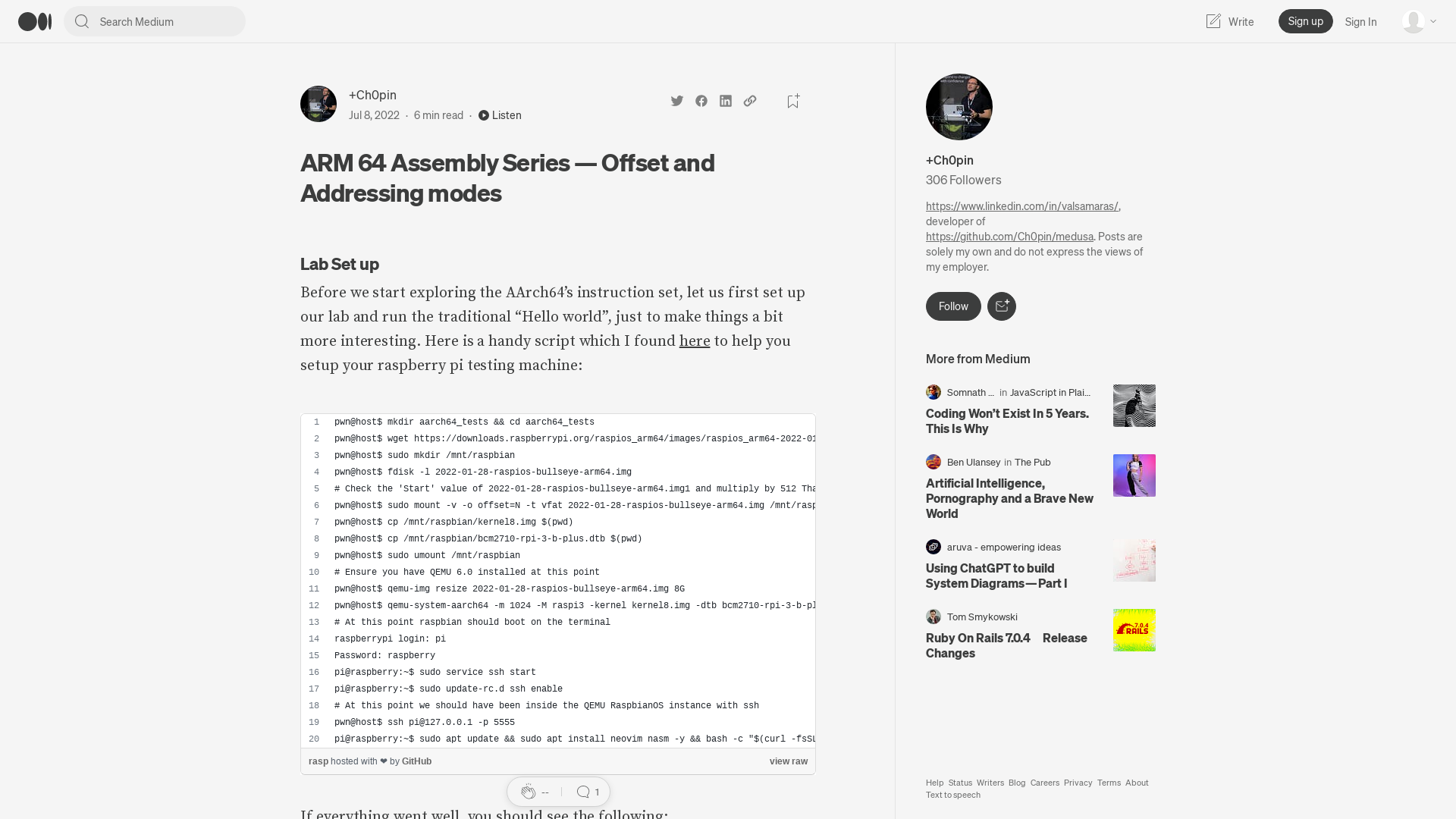The width and height of the screenshot is (1456, 819).
Task: Click the Twitter share icon
Action: click(x=677, y=99)
